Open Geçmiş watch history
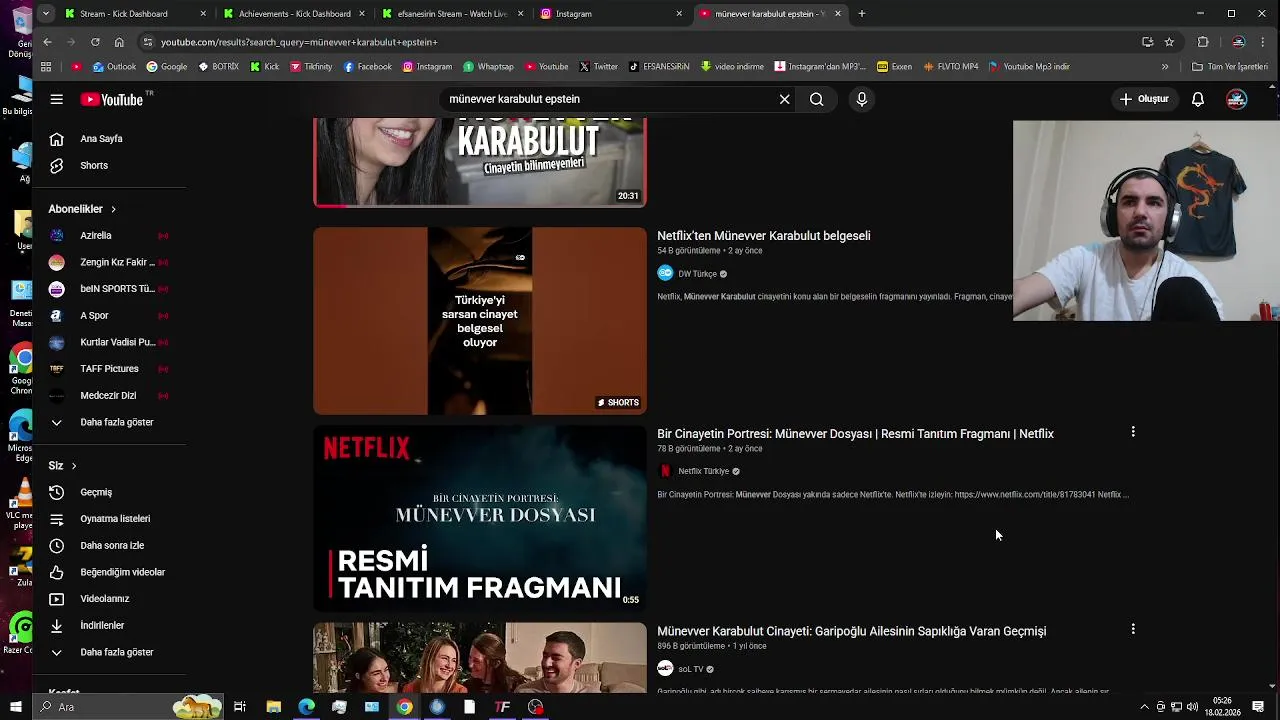This screenshot has width=1280, height=720. click(96, 492)
